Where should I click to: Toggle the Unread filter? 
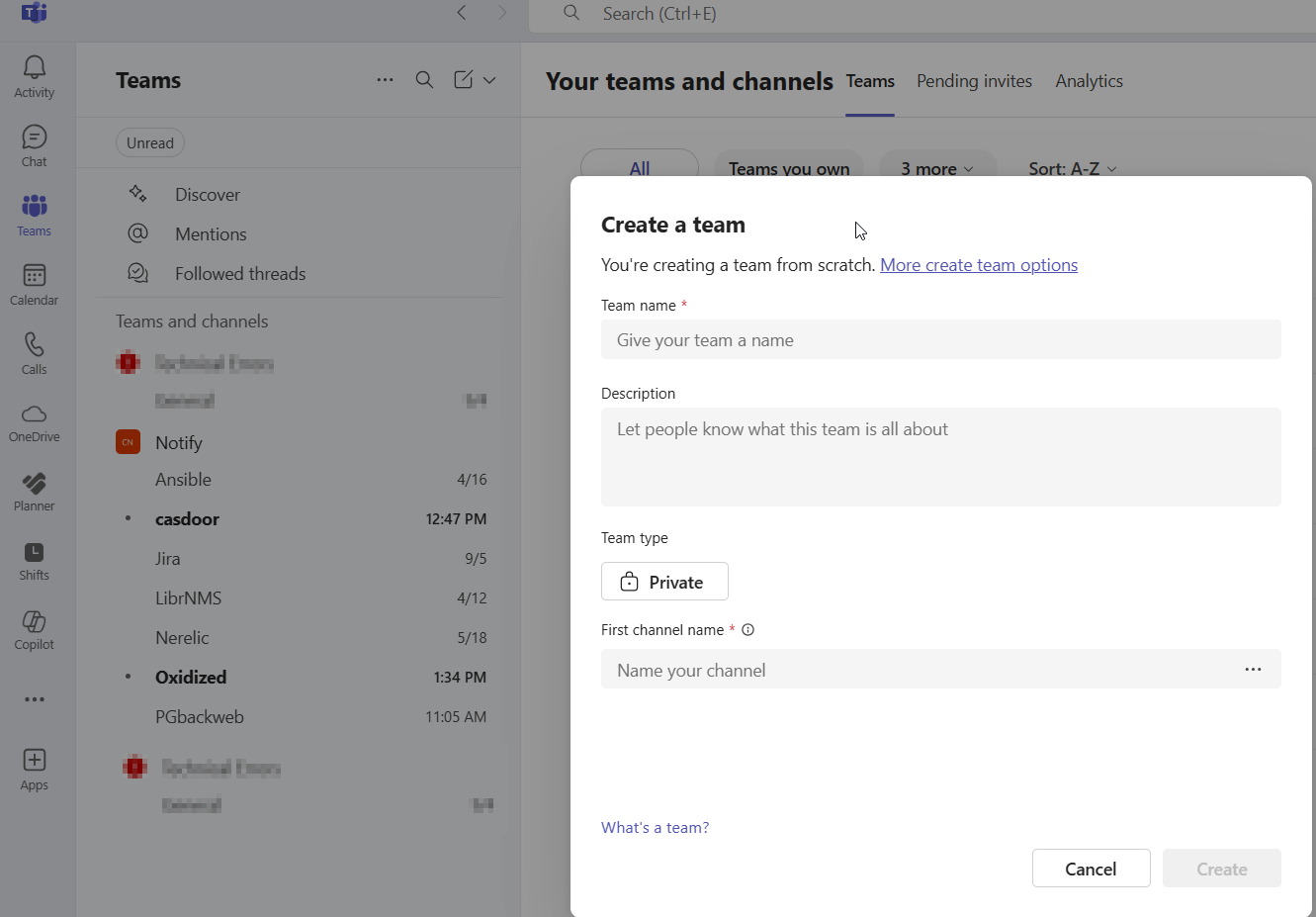[x=149, y=142]
